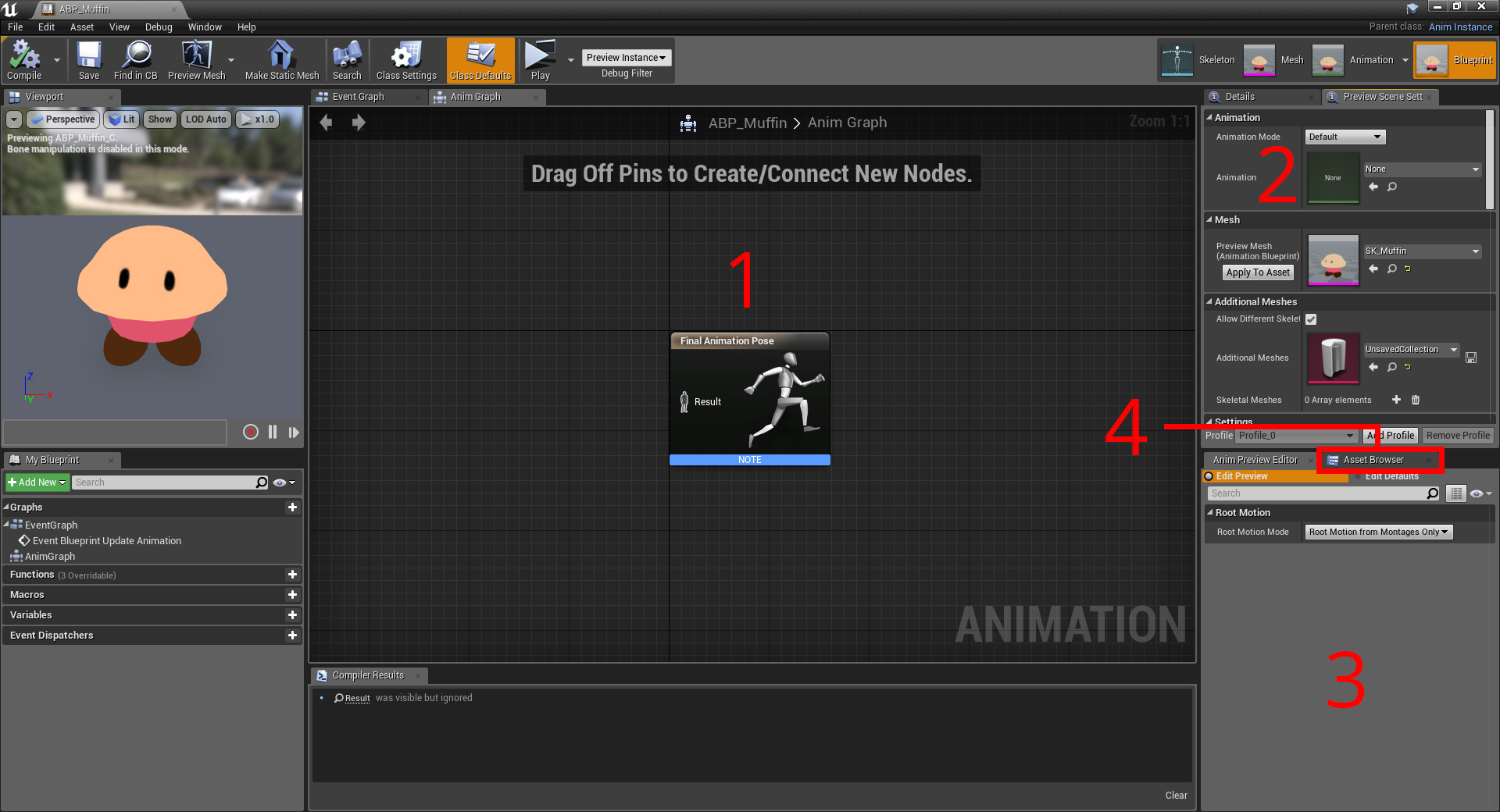Click the SK_Muffin preview mesh thumbnail
1500x812 pixels.
[x=1333, y=260]
